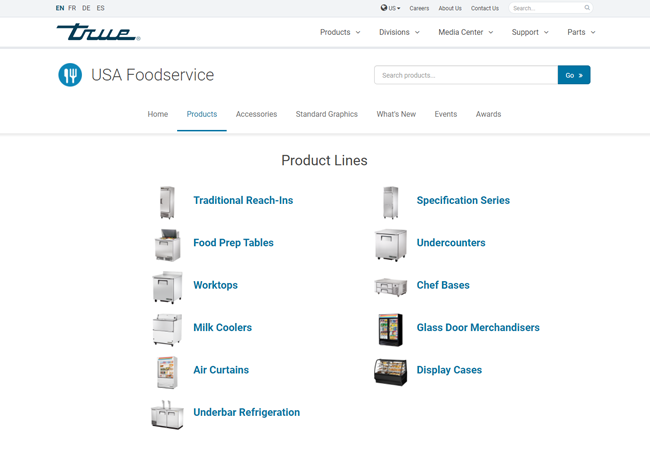Viewport: 650px width, 450px height.
Task: Expand the Divisions dropdown menu
Action: click(399, 32)
